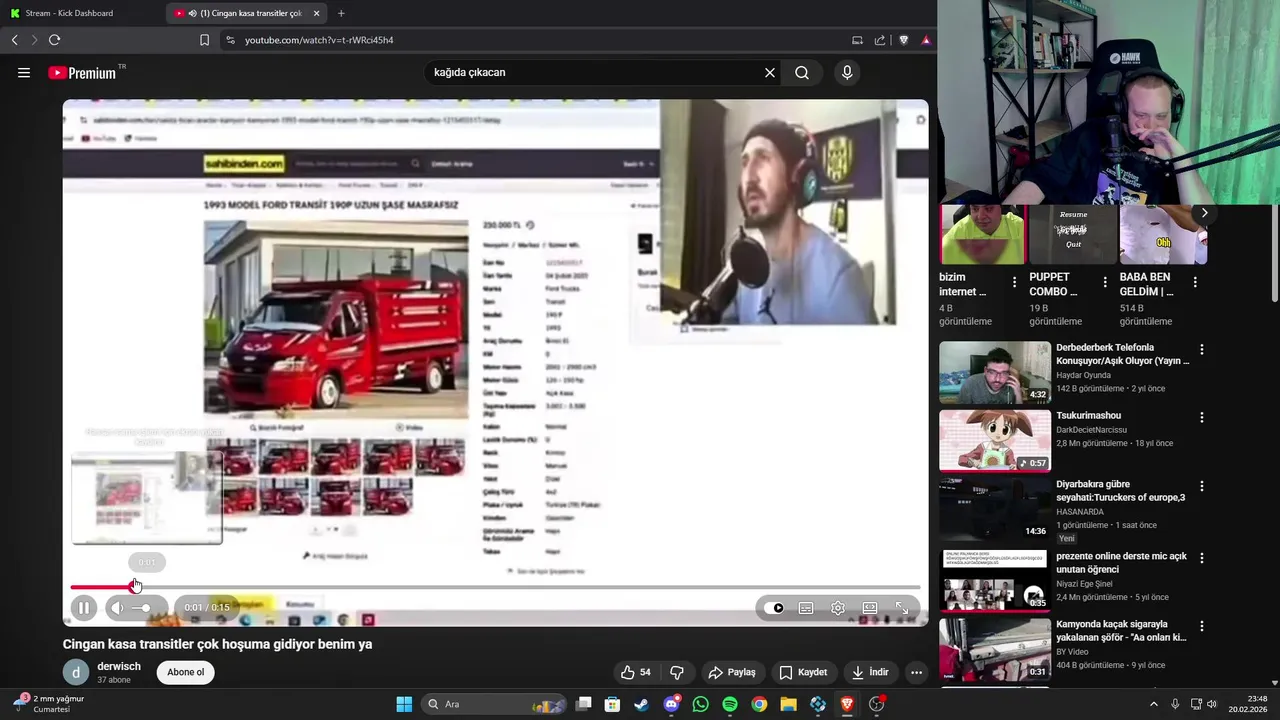Image resolution: width=1280 pixels, height=720 pixels.
Task: Open the Brave Rewards triangle icon
Action: point(926,40)
